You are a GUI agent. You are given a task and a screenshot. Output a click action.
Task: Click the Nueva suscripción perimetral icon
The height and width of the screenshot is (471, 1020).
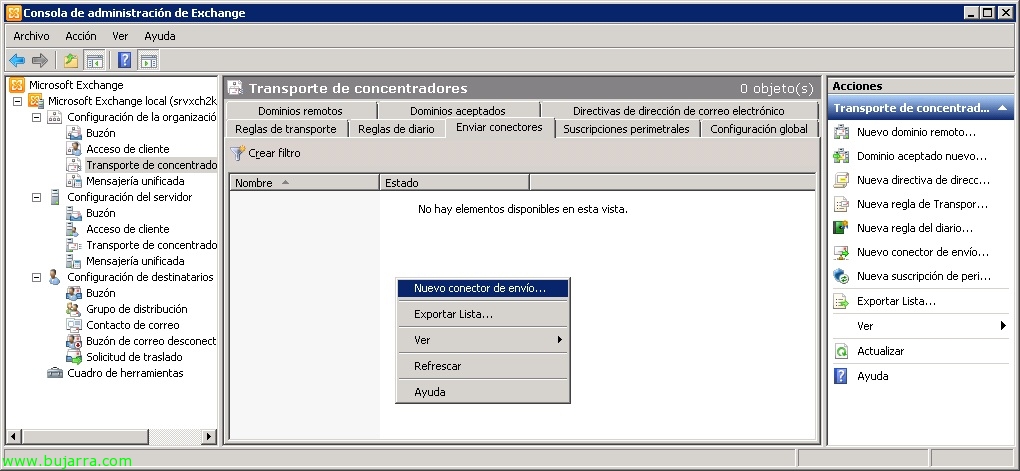(841, 276)
